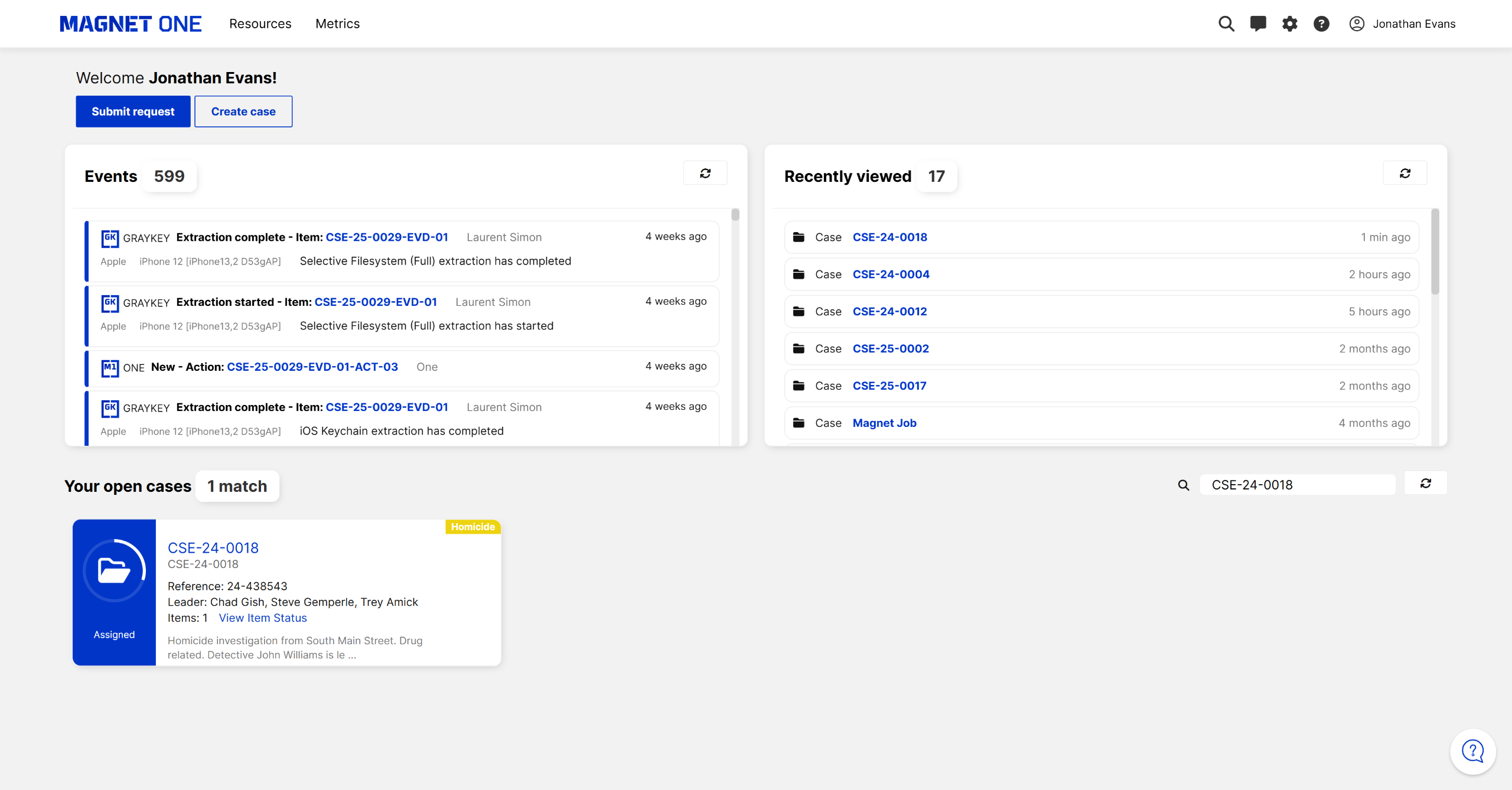The width and height of the screenshot is (1512, 790).
Task: Refresh the Events panel
Action: point(705,173)
